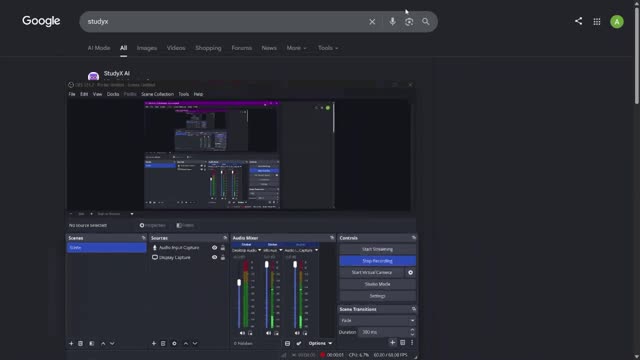Undock the Scene Transitions panel
The width and height of the screenshot is (640, 360).
coord(413,309)
